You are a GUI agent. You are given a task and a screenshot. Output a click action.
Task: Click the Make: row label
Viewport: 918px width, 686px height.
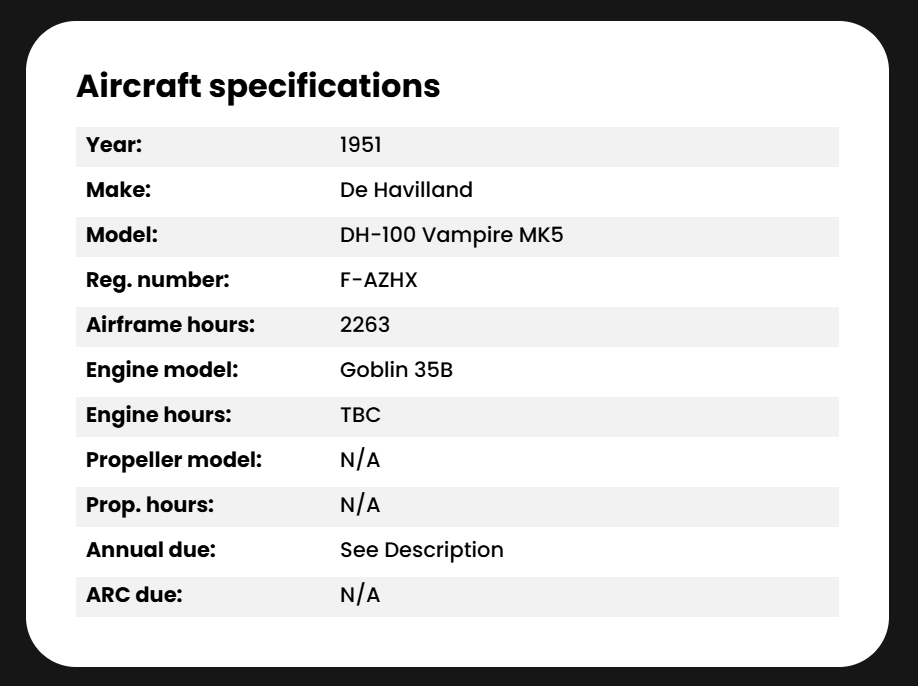pos(118,190)
